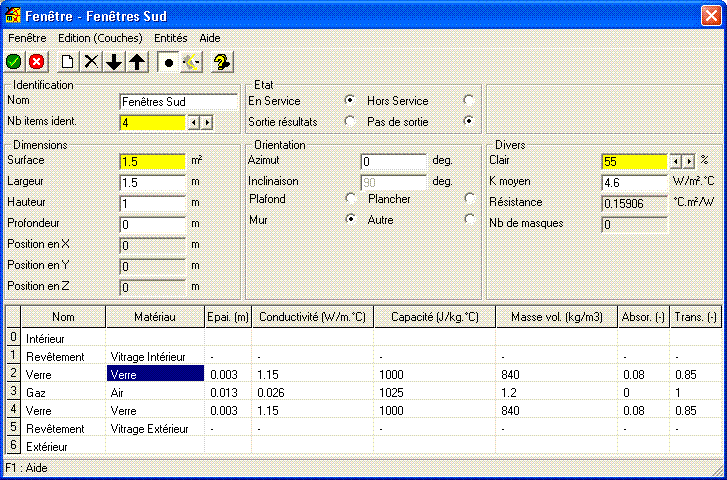Select row header number 3
Viewport: 727px width, 480px height.
(13, 392)
